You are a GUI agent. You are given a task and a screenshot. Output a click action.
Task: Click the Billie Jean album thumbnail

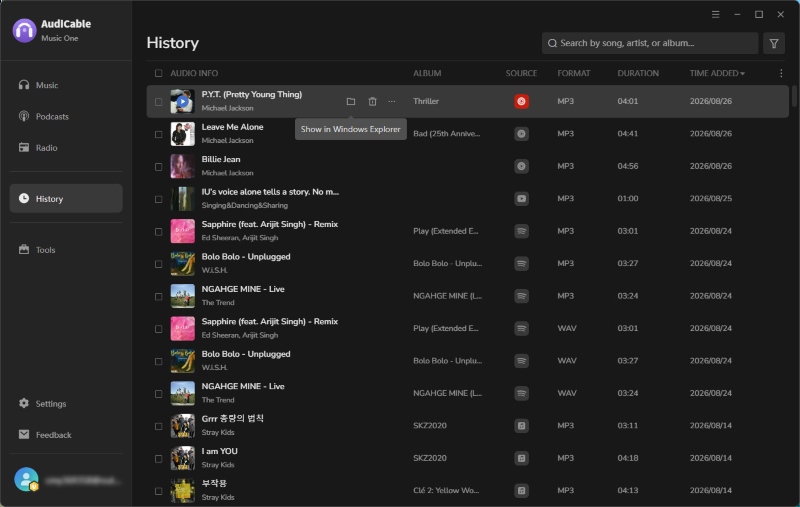pyautogui.click(x=183, y=166)
